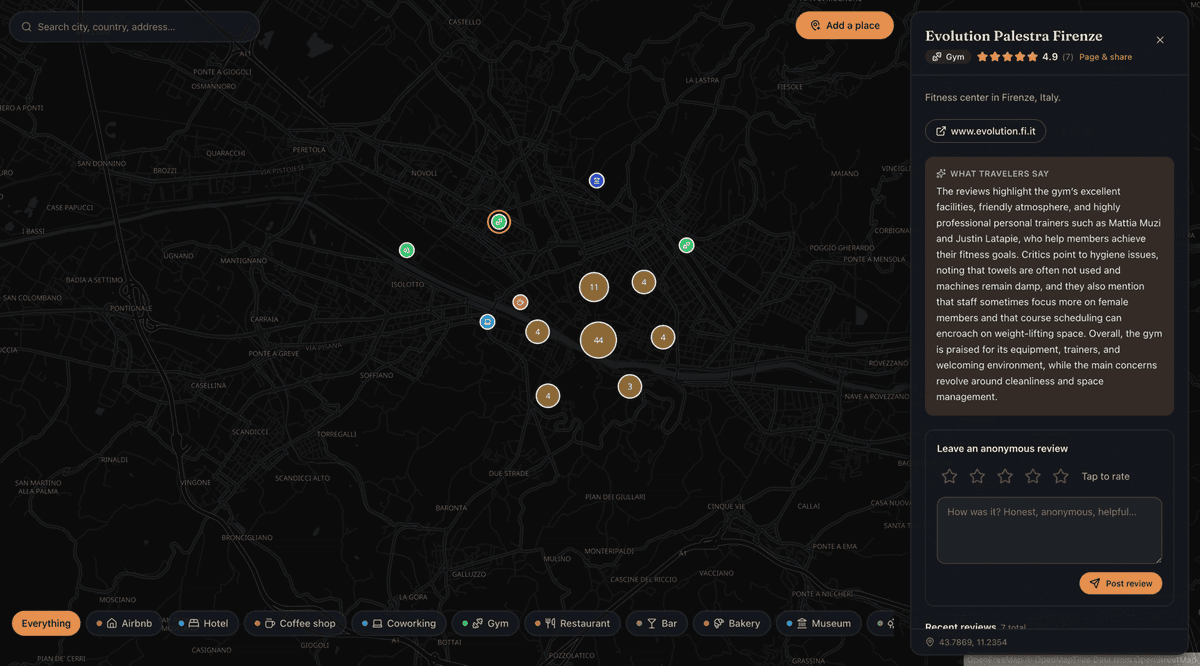Click the 4.9 rating value
1200x666 pixels.
1050,57
